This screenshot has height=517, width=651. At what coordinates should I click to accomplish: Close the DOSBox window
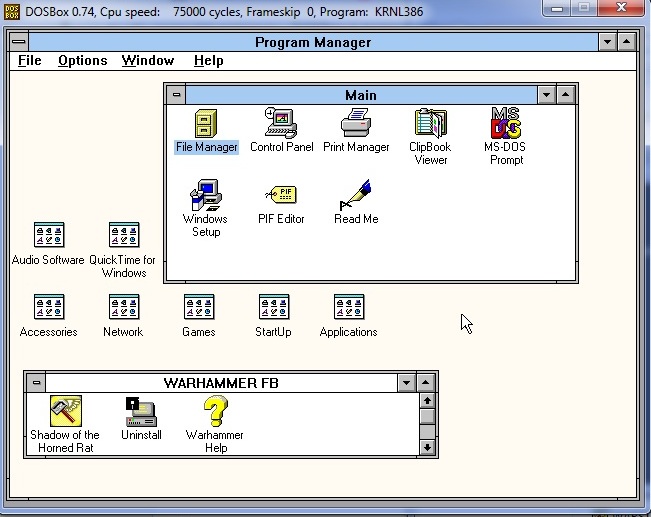click(621, 7)
